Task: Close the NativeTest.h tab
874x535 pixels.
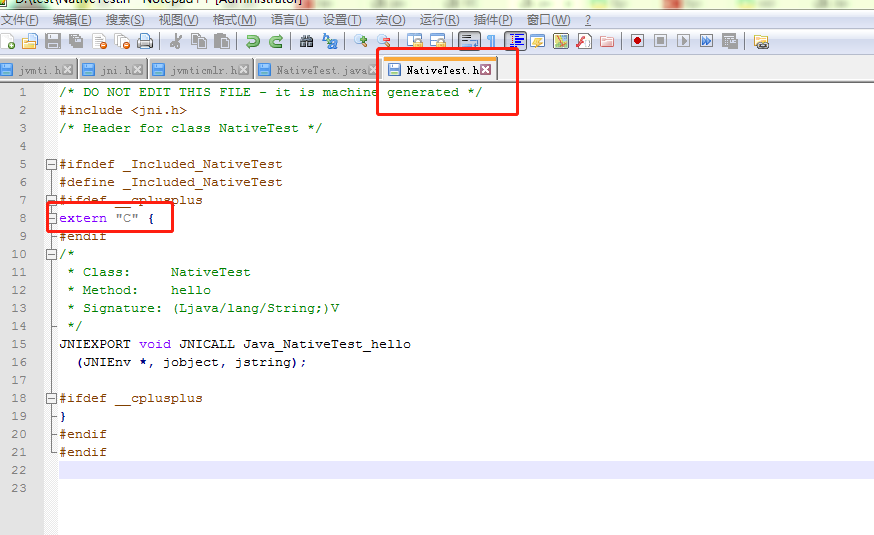Action: 485,70
